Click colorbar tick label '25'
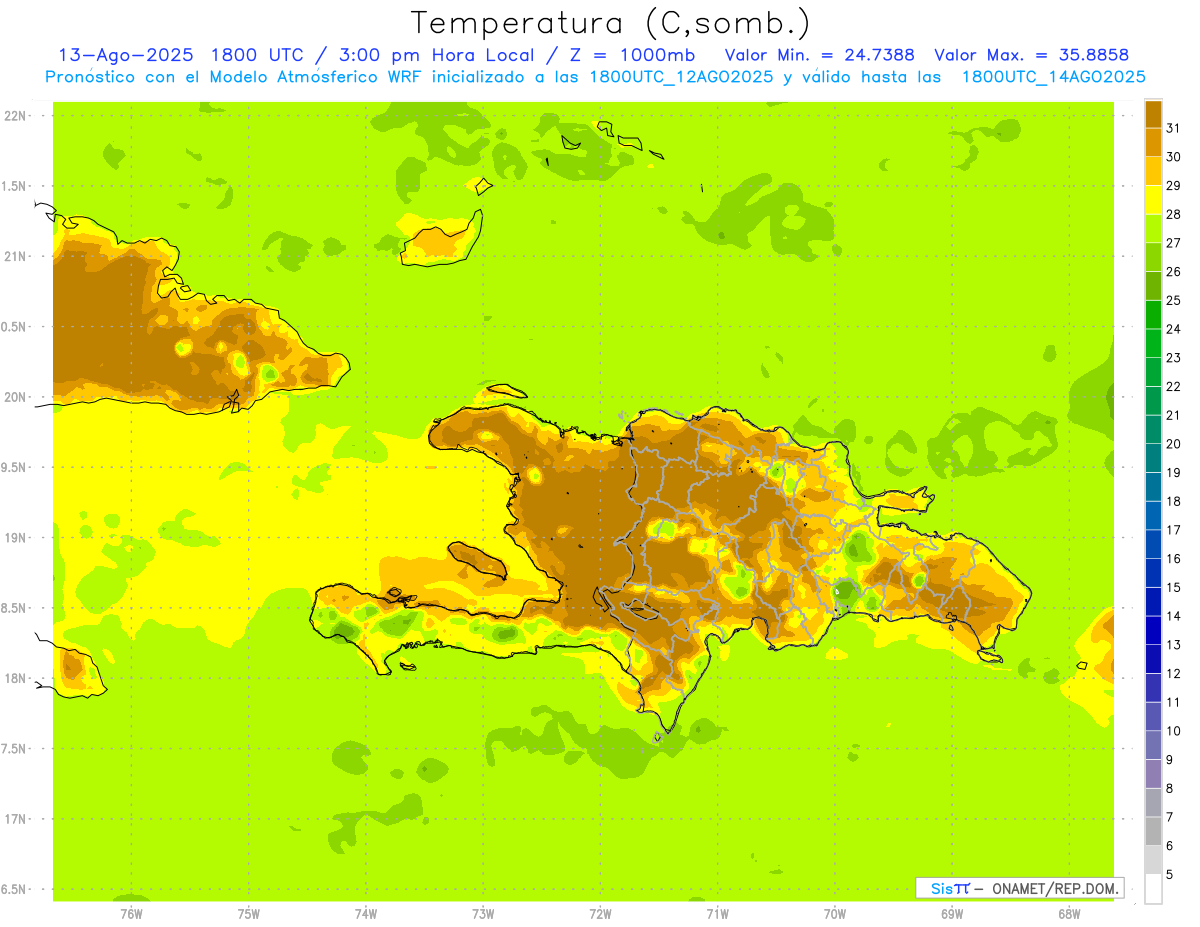The image size is (1200, 927). tap(1173, 300)
